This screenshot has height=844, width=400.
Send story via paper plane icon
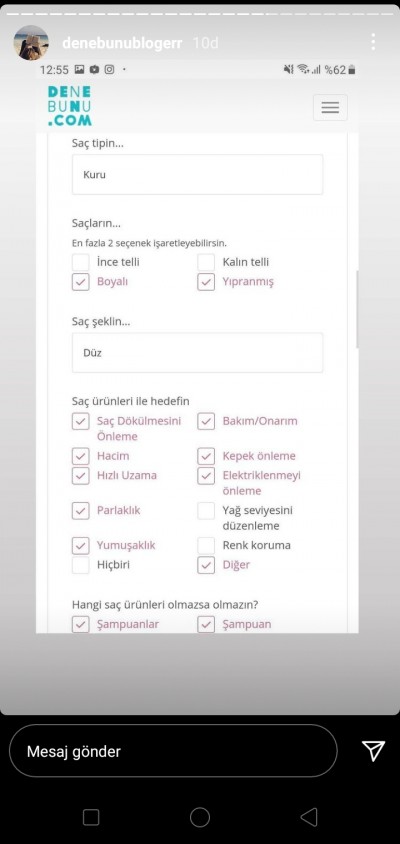pyautogui.click(x=373, y=750)
